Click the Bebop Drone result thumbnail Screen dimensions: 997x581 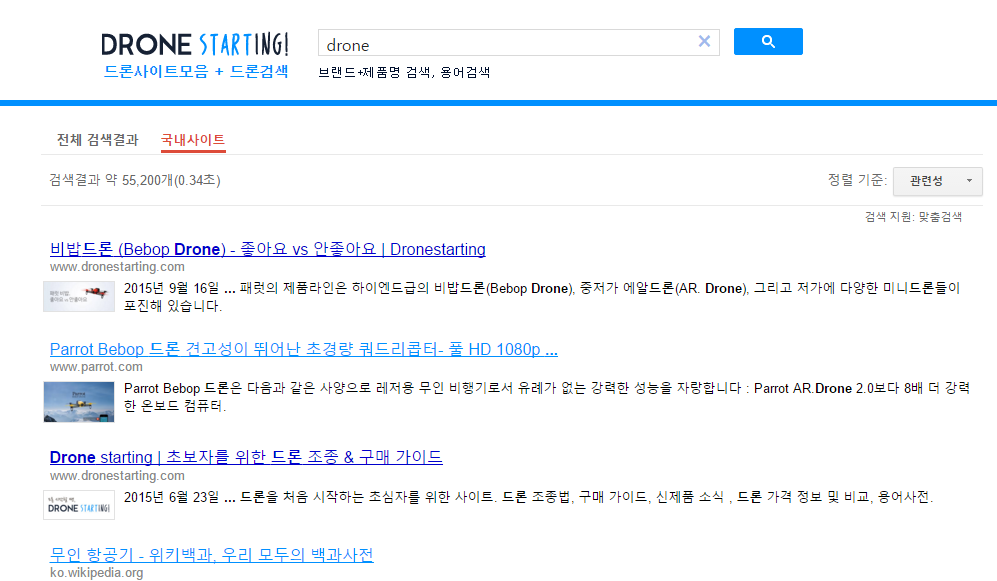[x=79, y=296]
